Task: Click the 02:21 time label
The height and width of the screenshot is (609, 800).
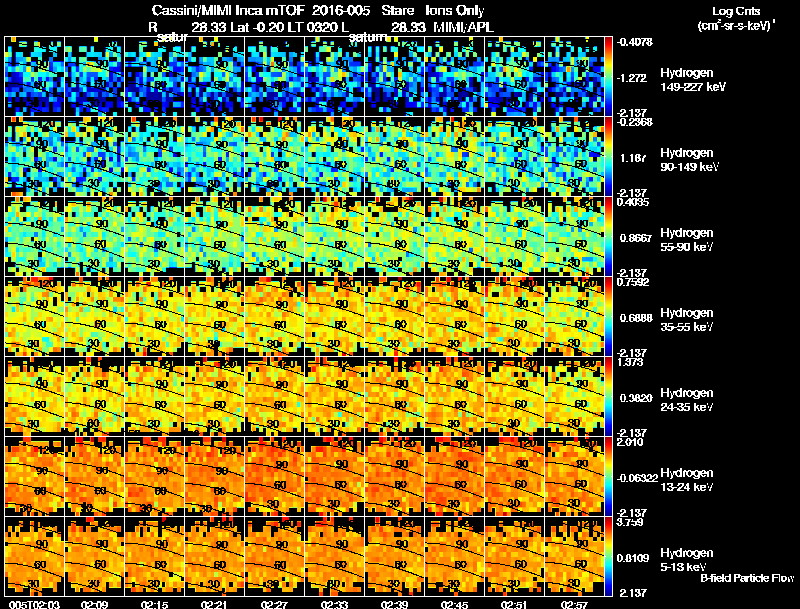Action: (214, 604)
